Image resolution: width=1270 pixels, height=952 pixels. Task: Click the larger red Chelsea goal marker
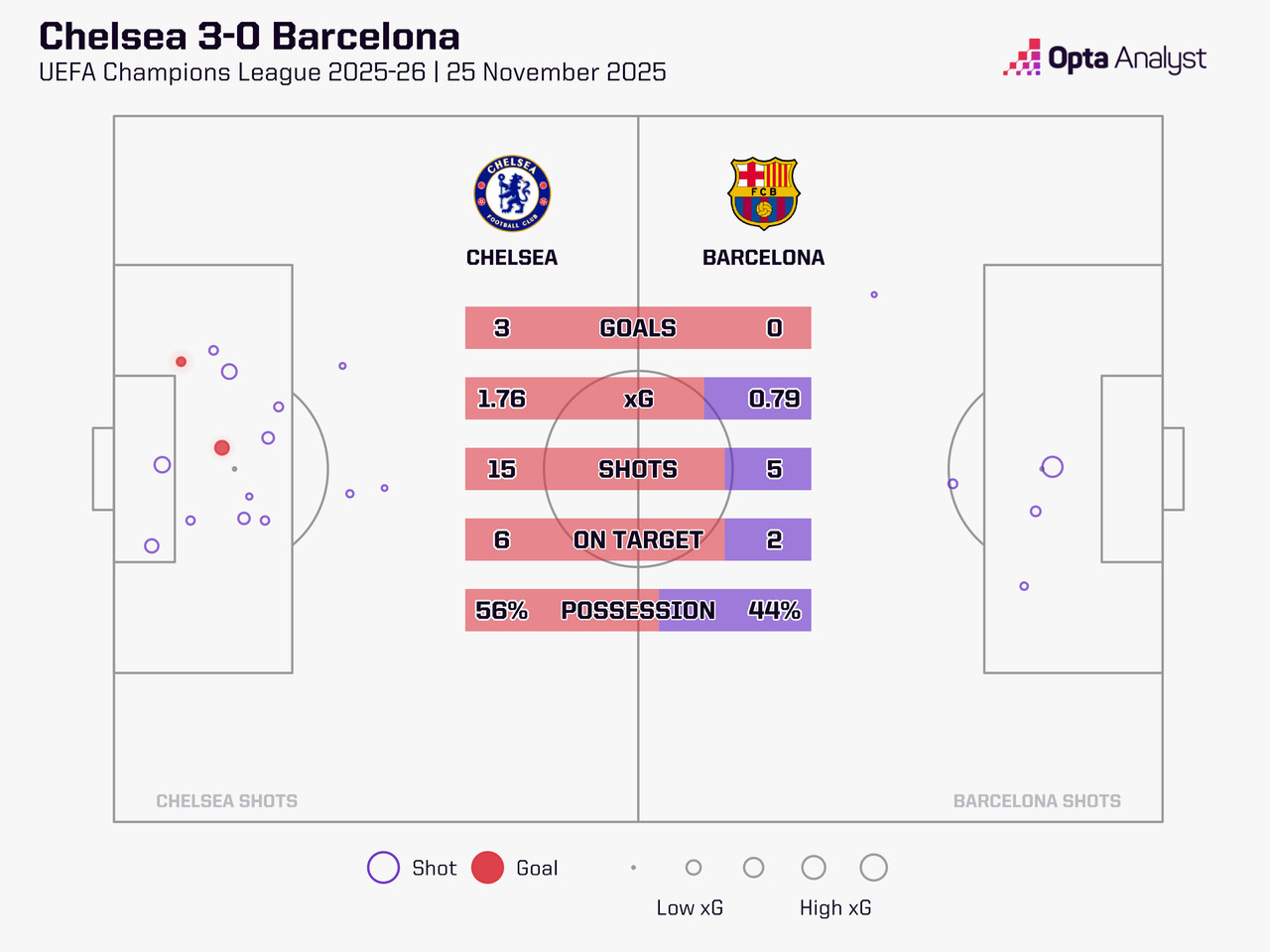(x=222, y=448)
